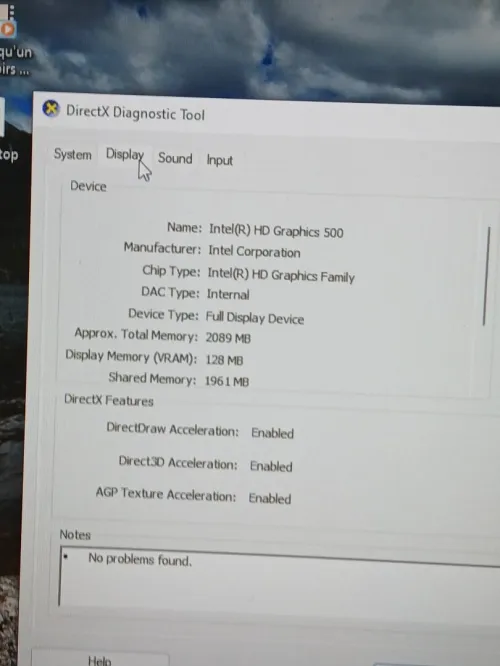Viewport: 500px width, 666px height.
Task: Click the "Device Type:" label
Action: point(164,314)
